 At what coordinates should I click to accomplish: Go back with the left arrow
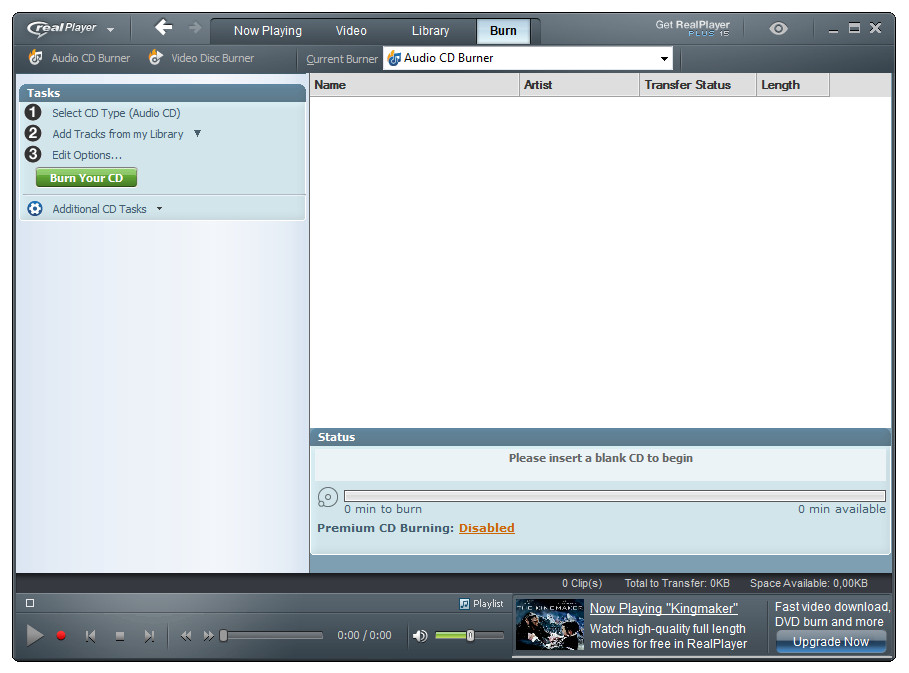click(x=163, y=27)
